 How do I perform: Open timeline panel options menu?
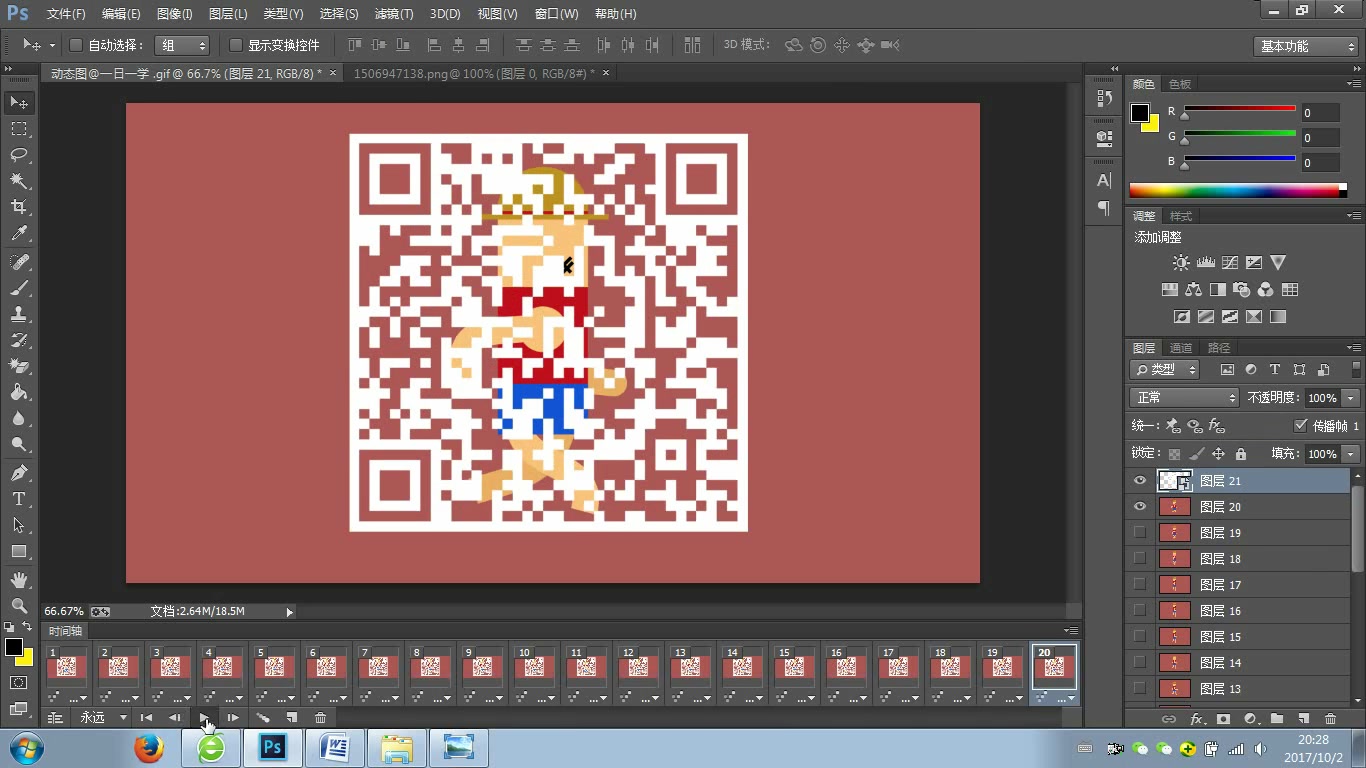pyautogui.click(x=1071, y=631)
